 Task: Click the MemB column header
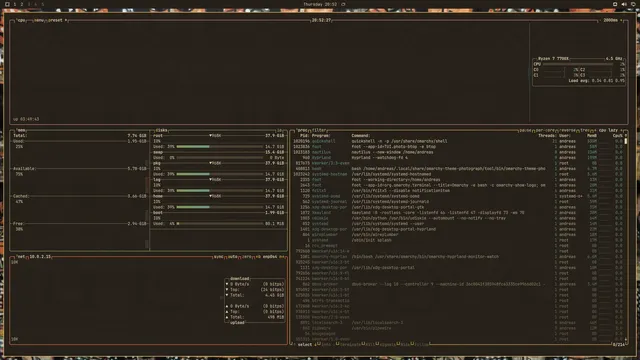[x=592, y=136]
